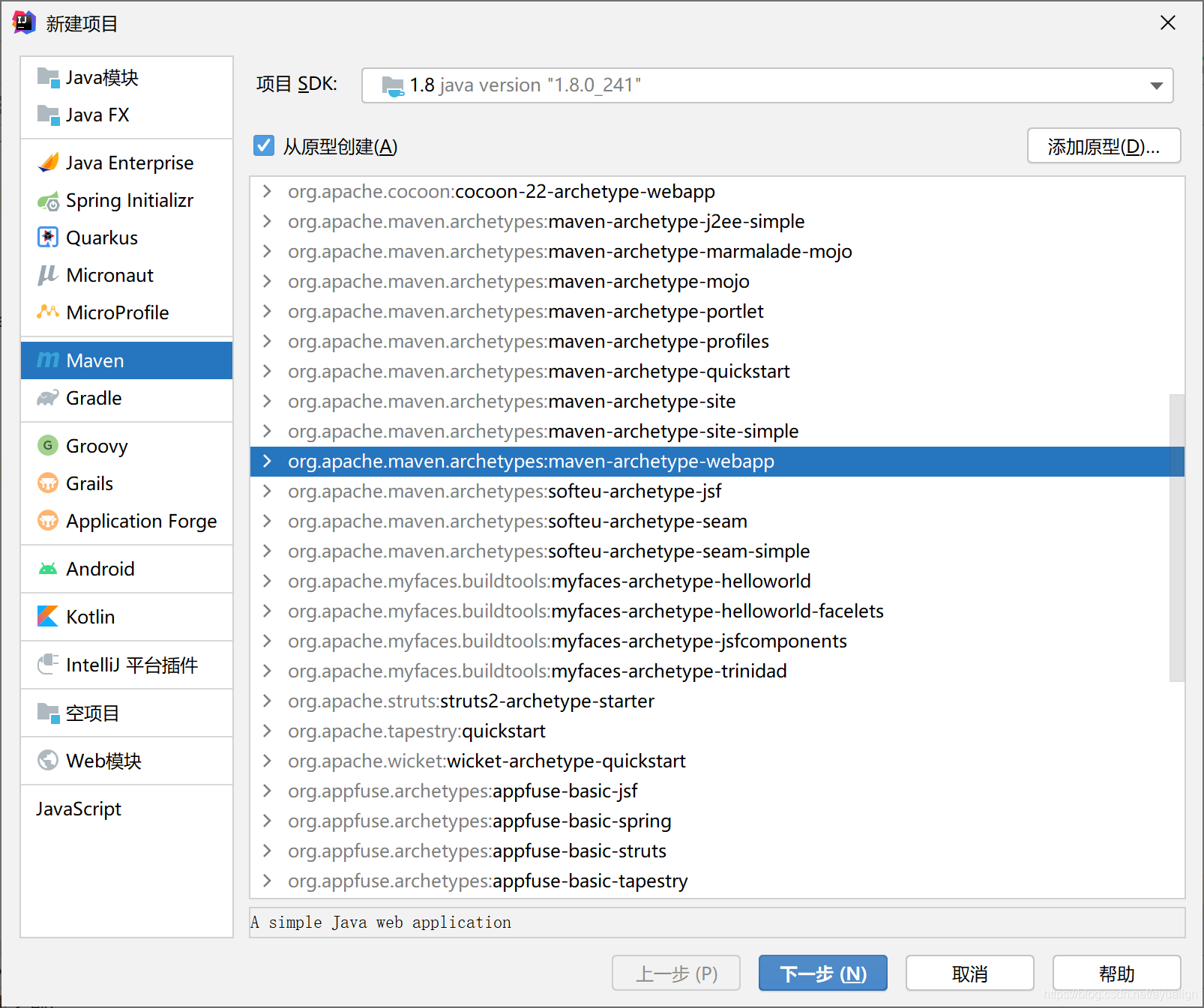Expand softeu-archetype-jsf chevron
The image size is (1204, 1008).
click(x=267, y=491)
